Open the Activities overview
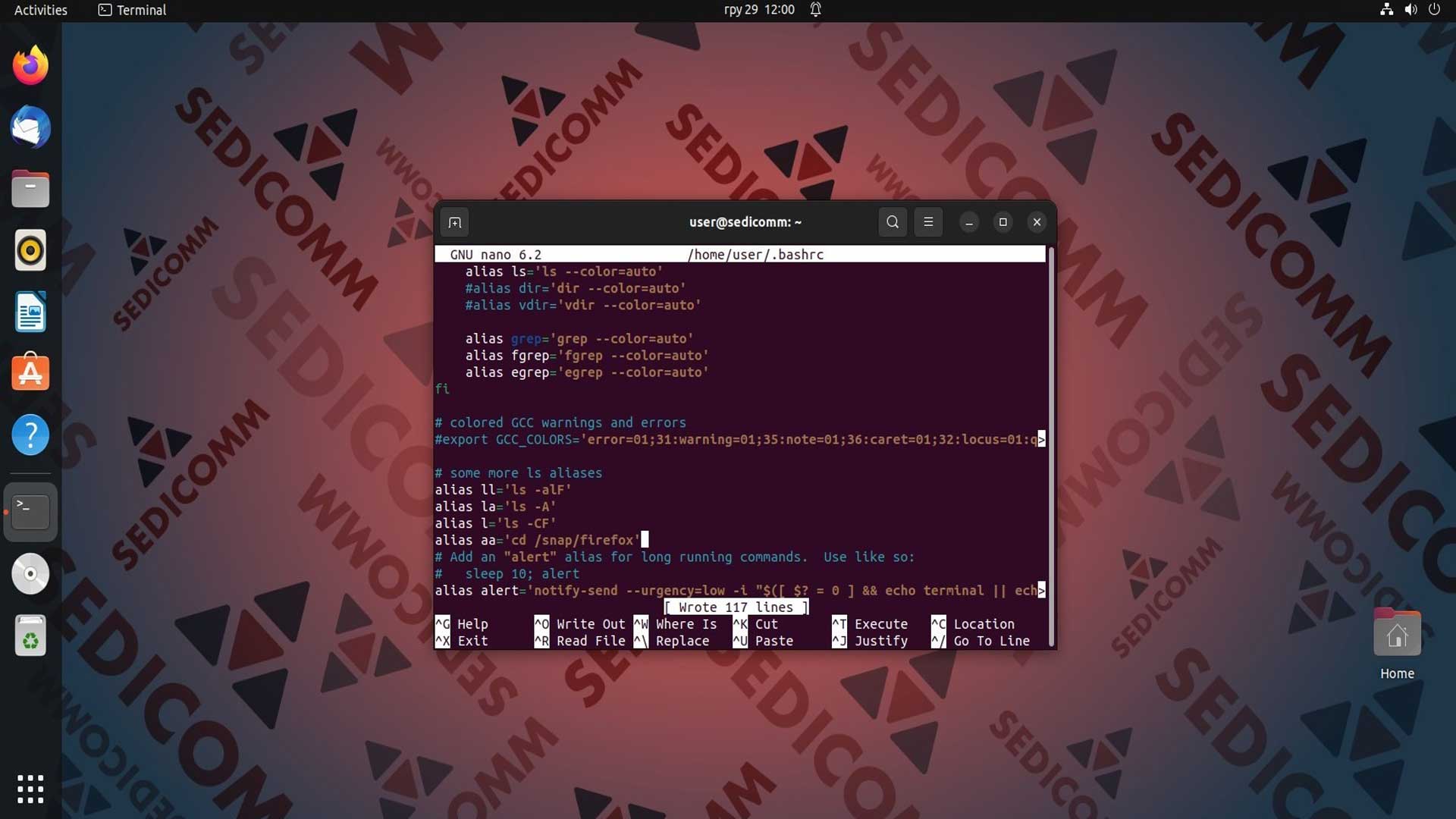The height and width of the screenshot is (819, 1456). pyautogui.click(x=41, y=10)
